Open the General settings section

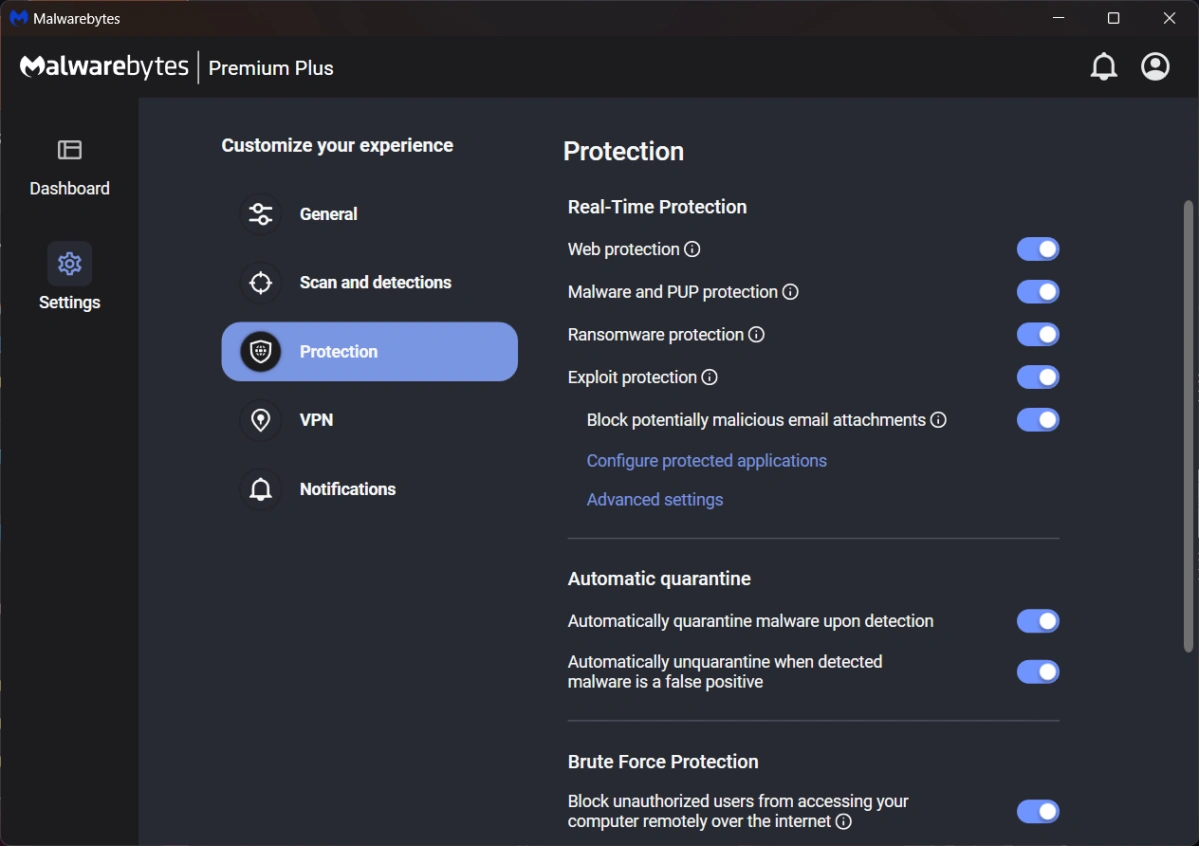coord(328,214)
